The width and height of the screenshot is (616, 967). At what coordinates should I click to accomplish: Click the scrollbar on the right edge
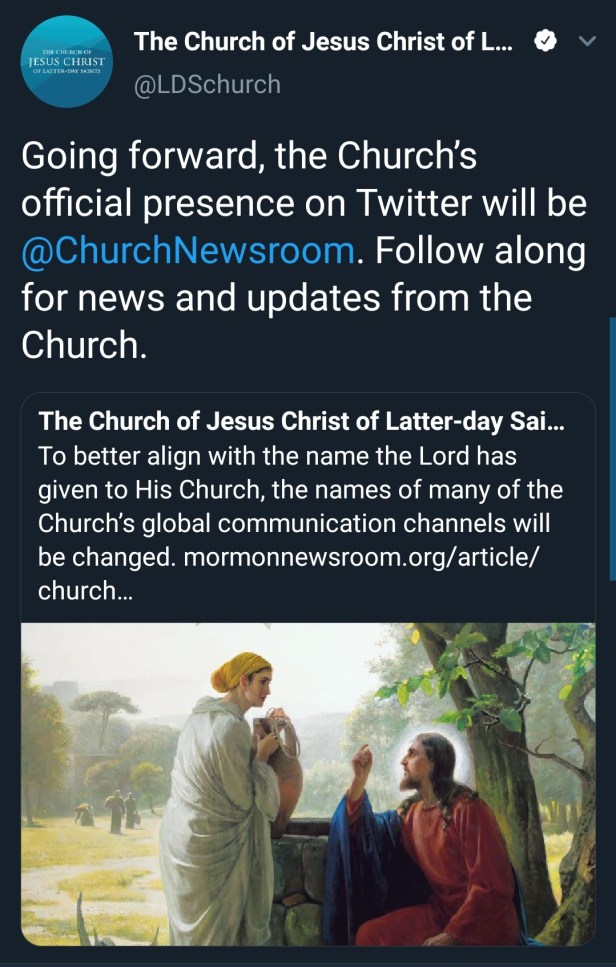pos(611,450)
